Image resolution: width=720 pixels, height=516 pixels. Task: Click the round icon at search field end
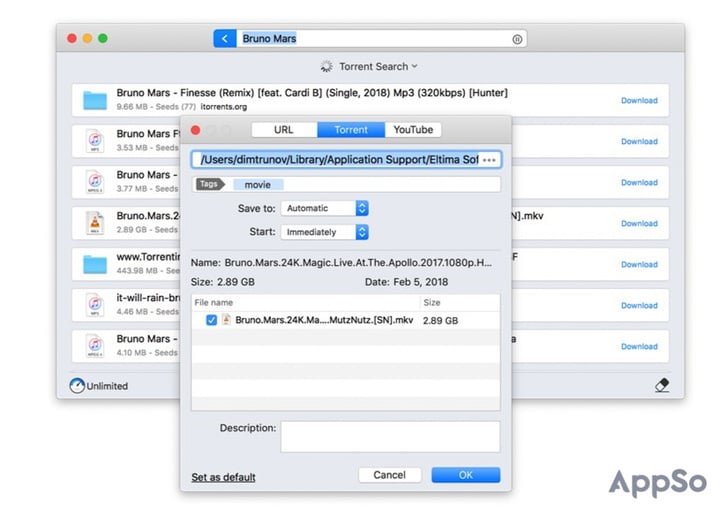click(x=517, y=39)
